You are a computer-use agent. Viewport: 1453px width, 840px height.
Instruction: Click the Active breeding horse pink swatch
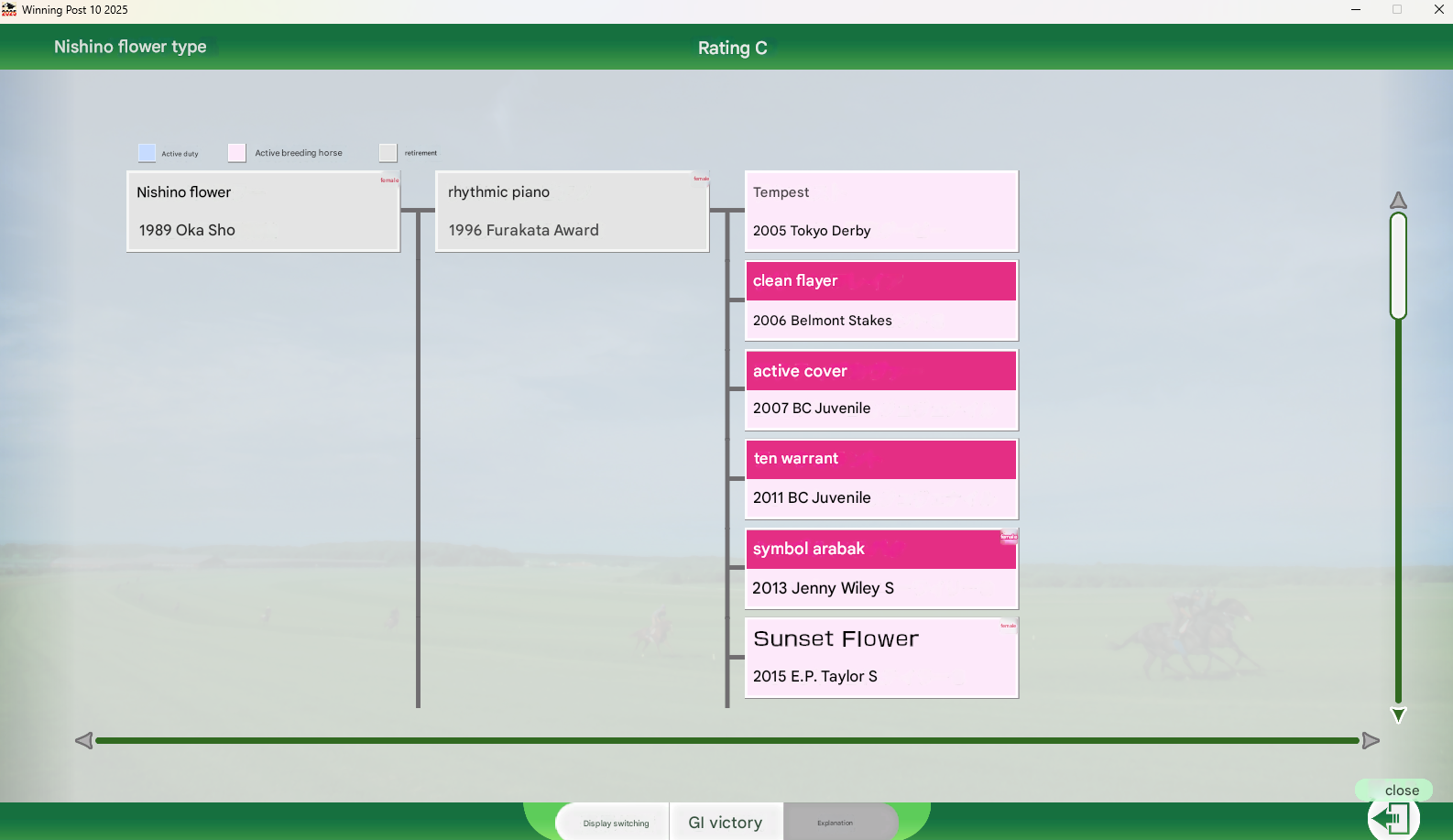coord(236,153)
